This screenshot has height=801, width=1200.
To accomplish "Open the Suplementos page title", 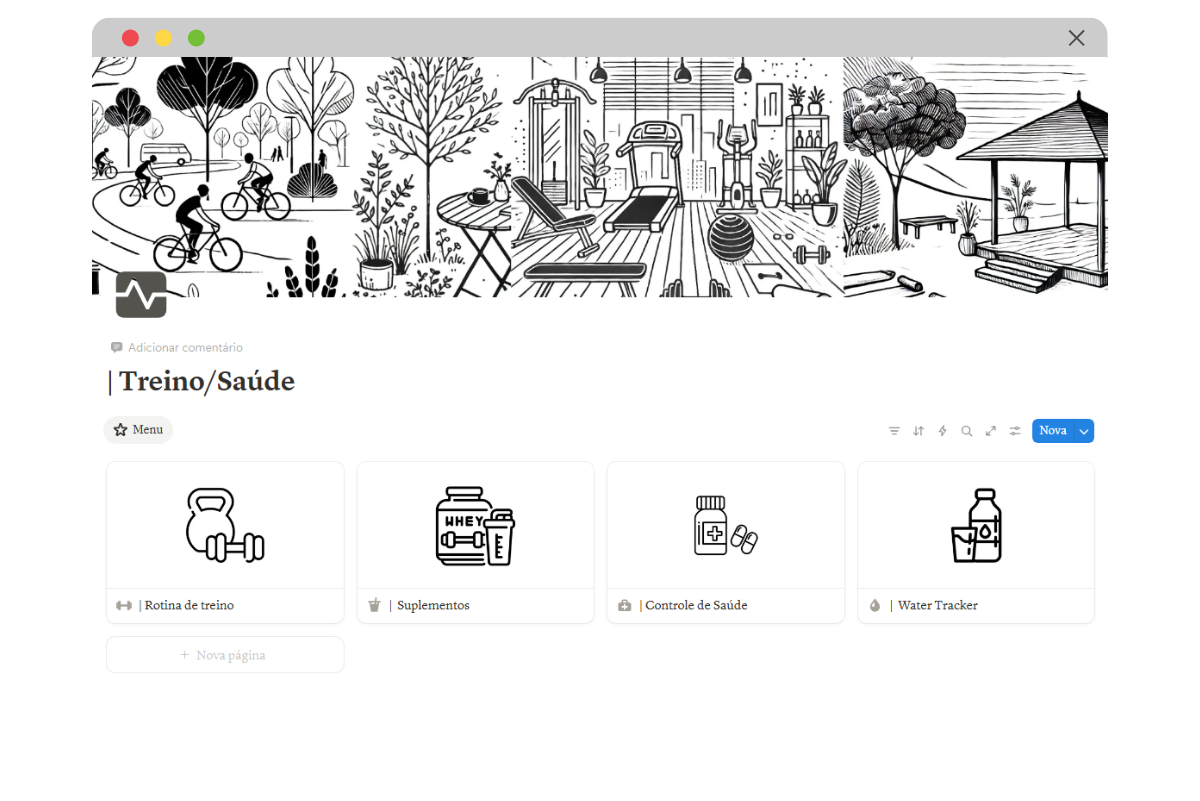I will point(429,605).
